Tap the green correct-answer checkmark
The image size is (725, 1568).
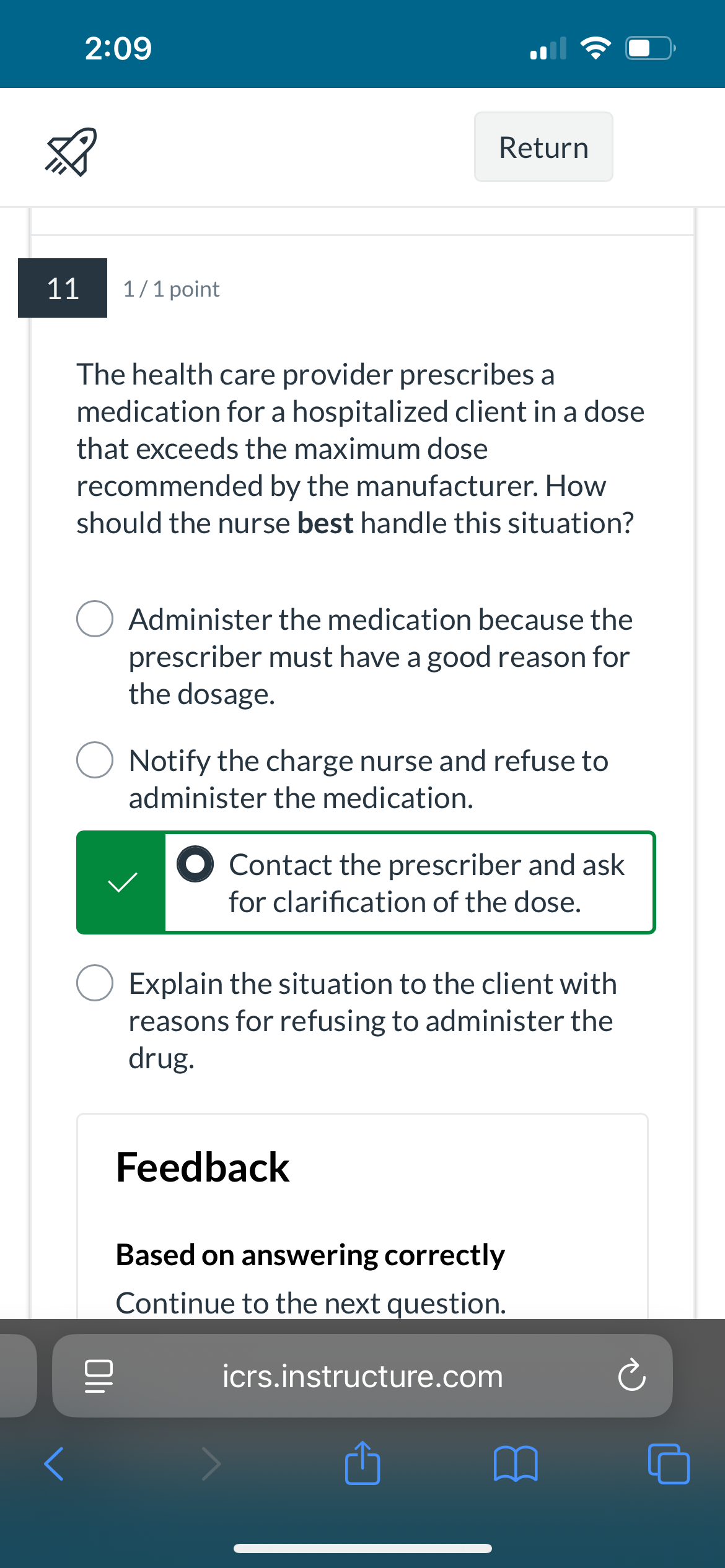coord(122,882)
